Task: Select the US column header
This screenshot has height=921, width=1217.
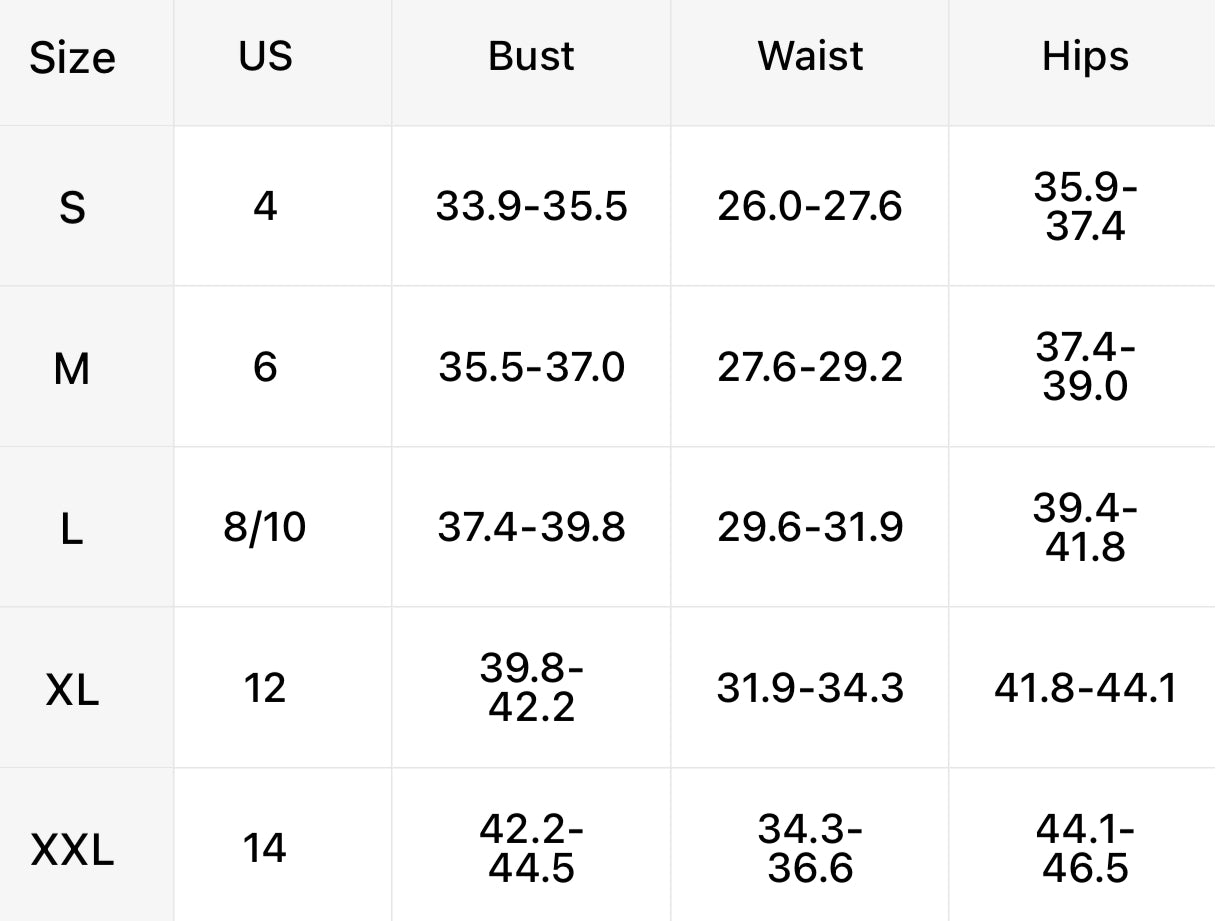Action: (x=265, y=56)
